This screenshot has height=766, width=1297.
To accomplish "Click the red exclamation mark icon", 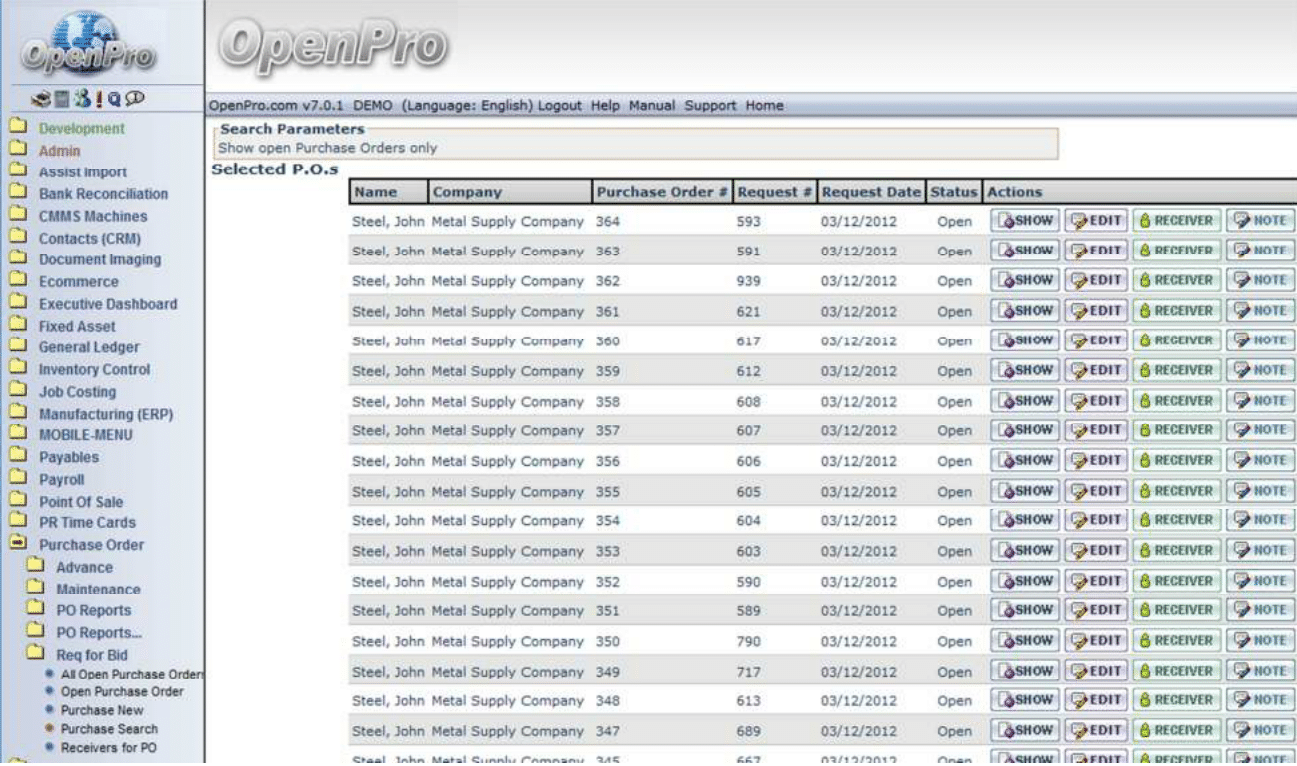I will [99, 98].
